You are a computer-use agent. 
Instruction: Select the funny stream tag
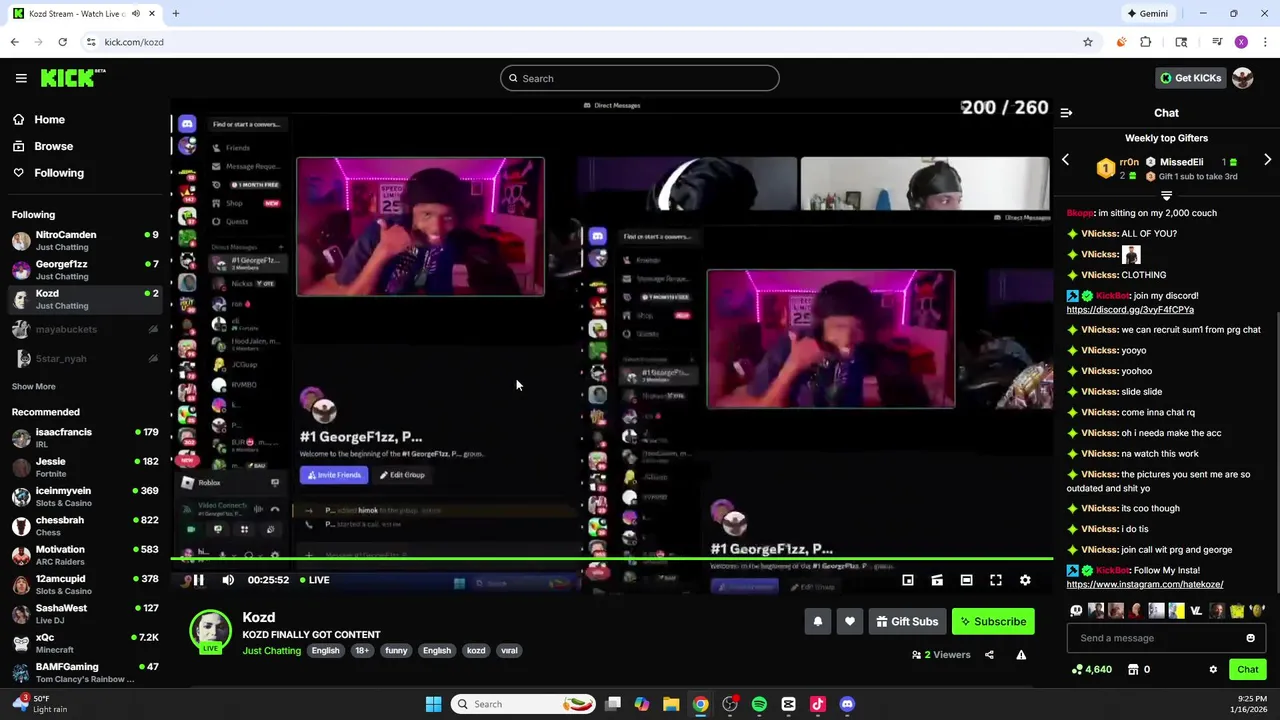pyautogui.click(x=396, y=651)
